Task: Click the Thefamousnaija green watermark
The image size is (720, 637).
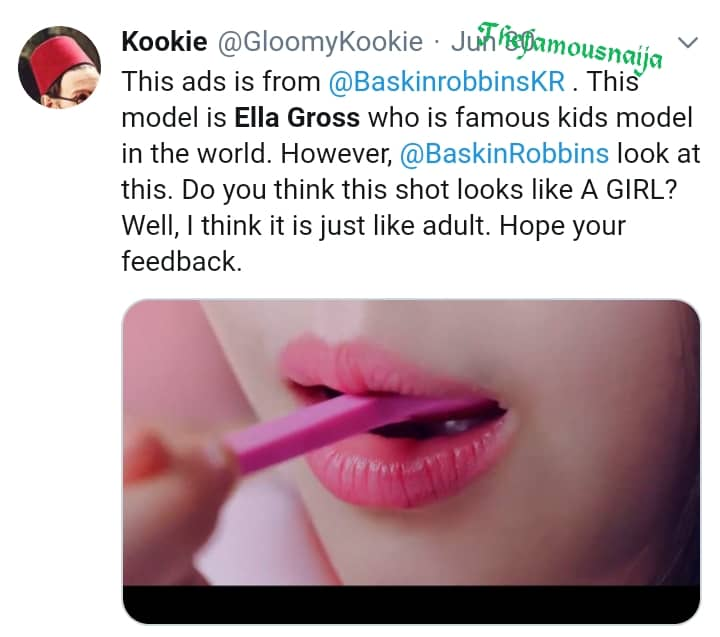Action: point(570,45)
